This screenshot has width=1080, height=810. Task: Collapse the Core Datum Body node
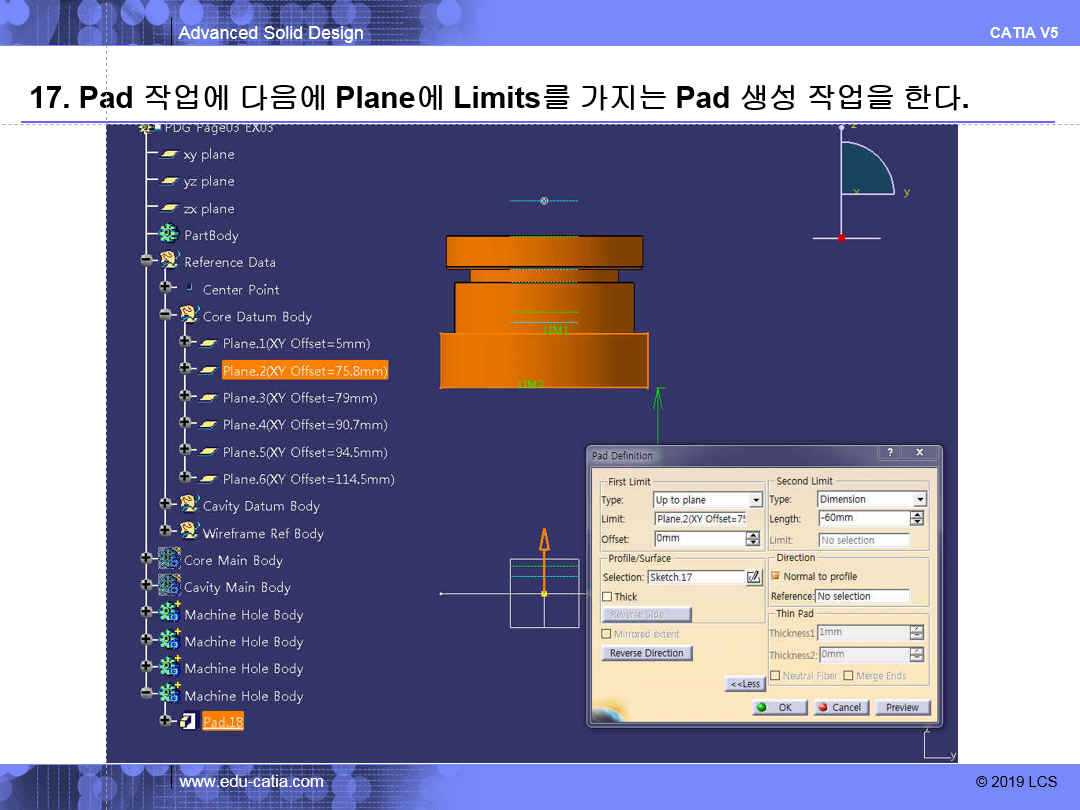[165, 316]
